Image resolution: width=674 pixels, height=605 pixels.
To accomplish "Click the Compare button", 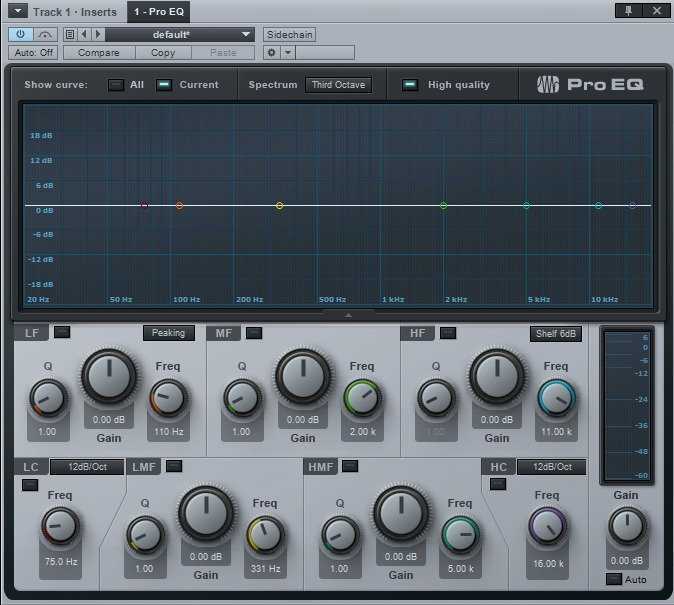I will pos(99,52).
